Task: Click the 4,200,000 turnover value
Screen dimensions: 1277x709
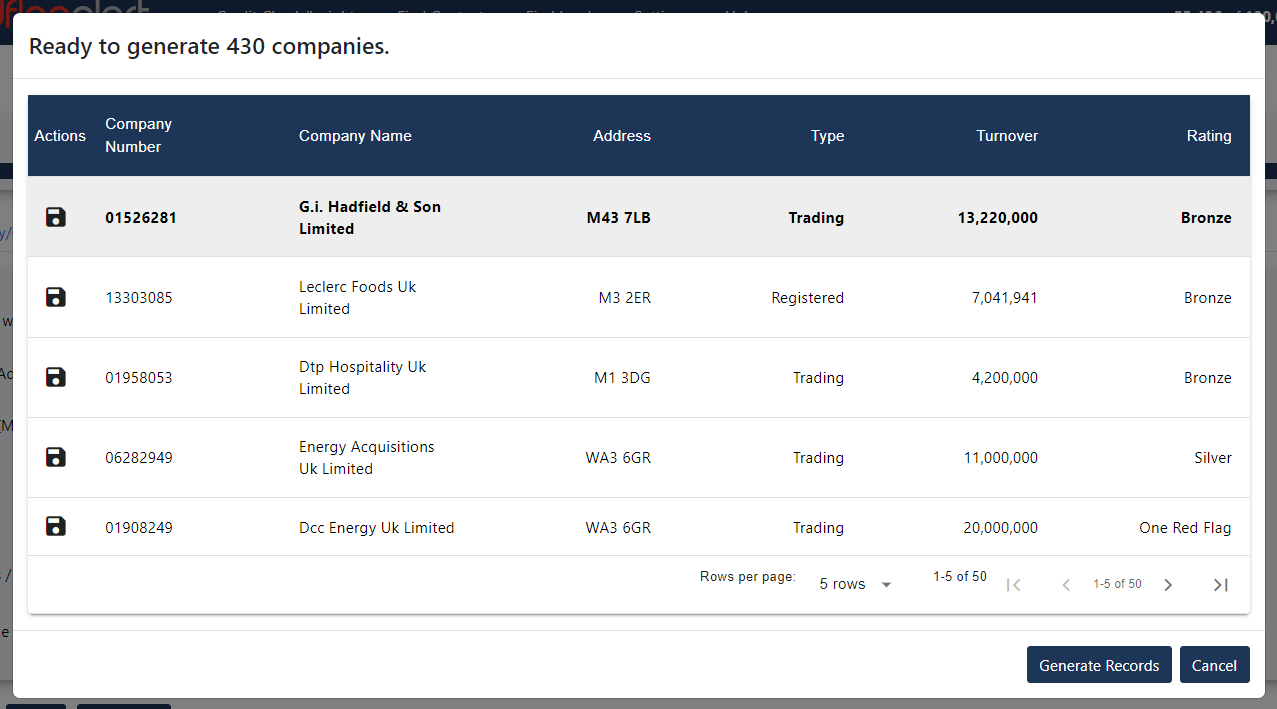Action: pos(1005,378)
